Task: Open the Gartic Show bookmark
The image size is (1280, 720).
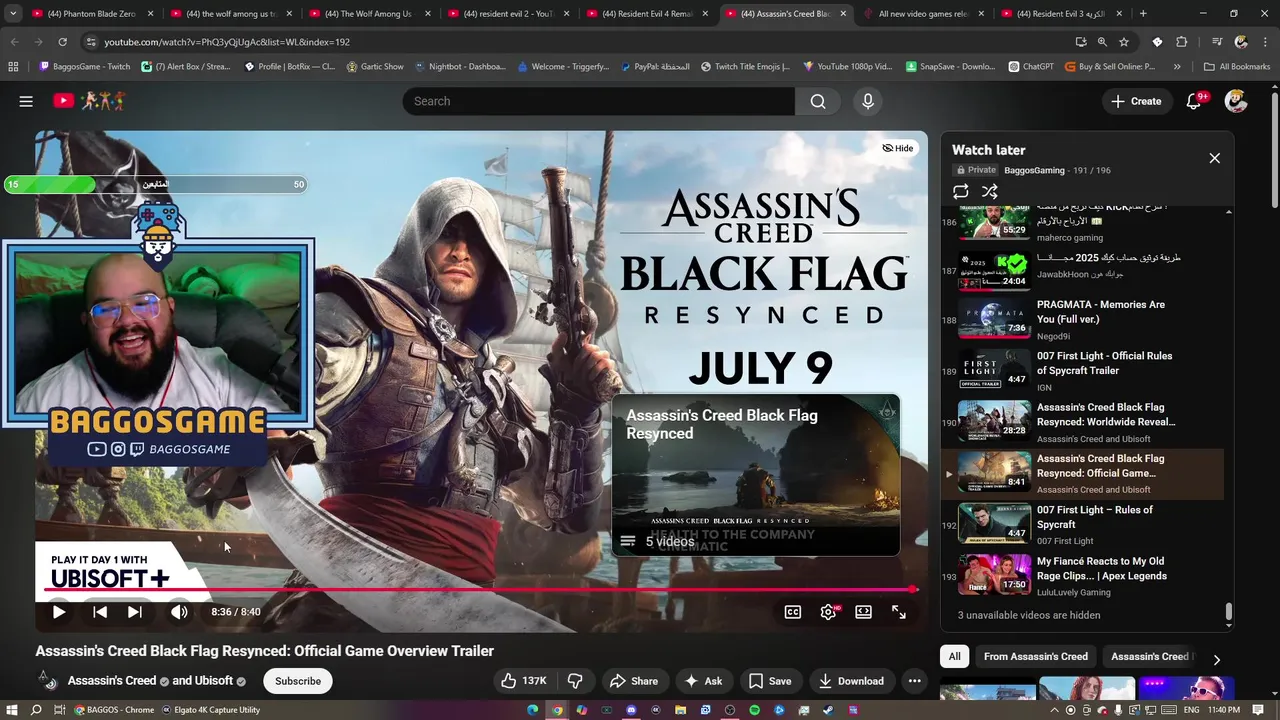Action: pos(375,67)
